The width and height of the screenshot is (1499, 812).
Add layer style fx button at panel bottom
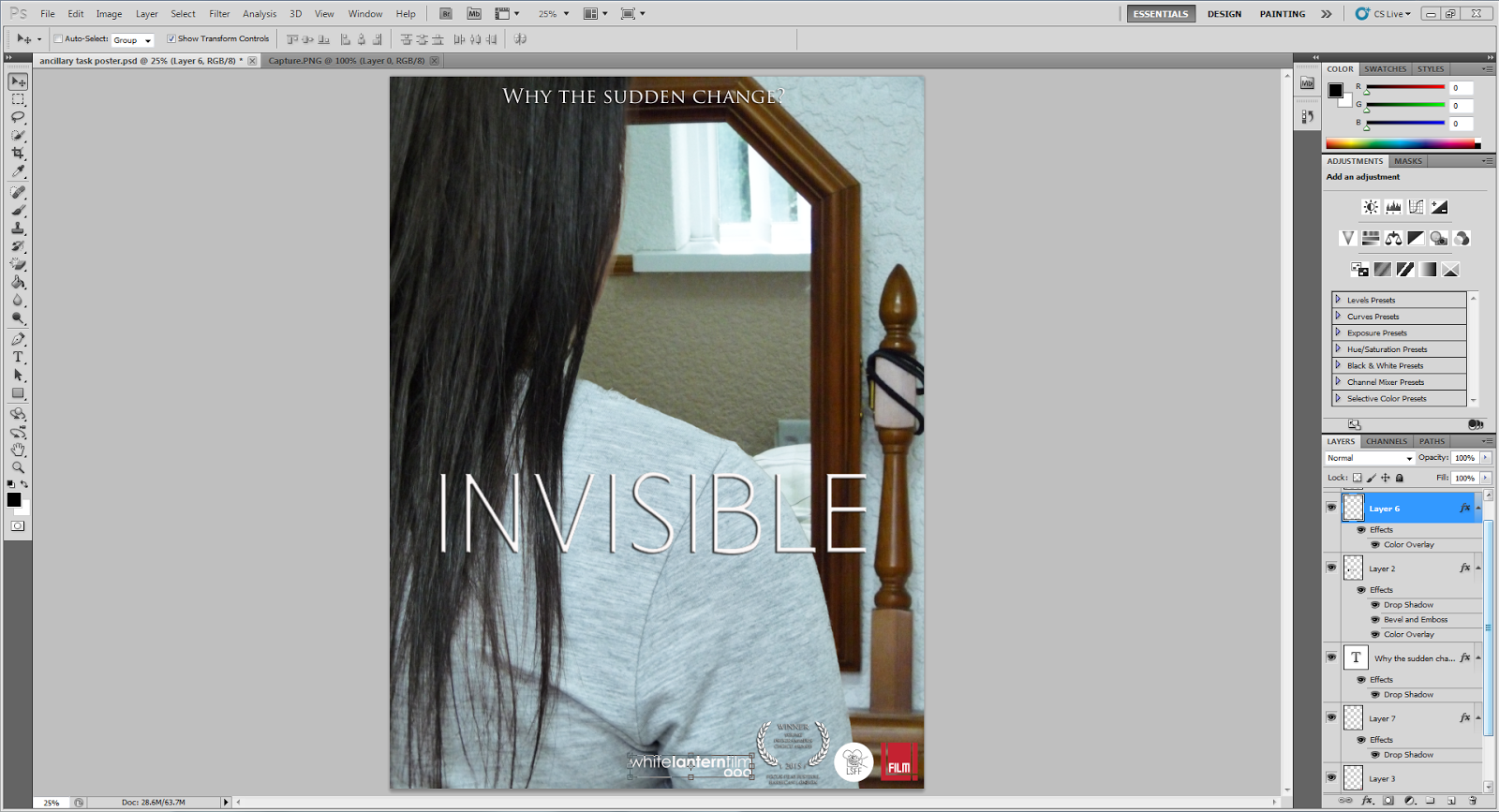point(1367,801)
